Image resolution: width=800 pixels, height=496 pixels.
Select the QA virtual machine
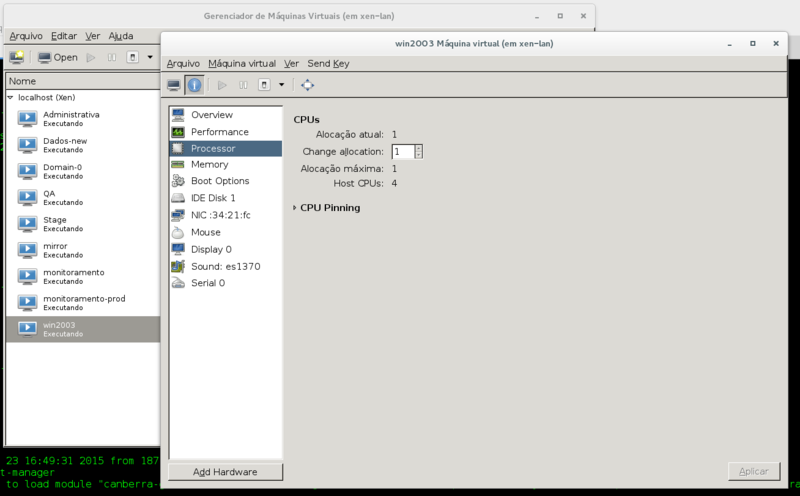[83, 197]
